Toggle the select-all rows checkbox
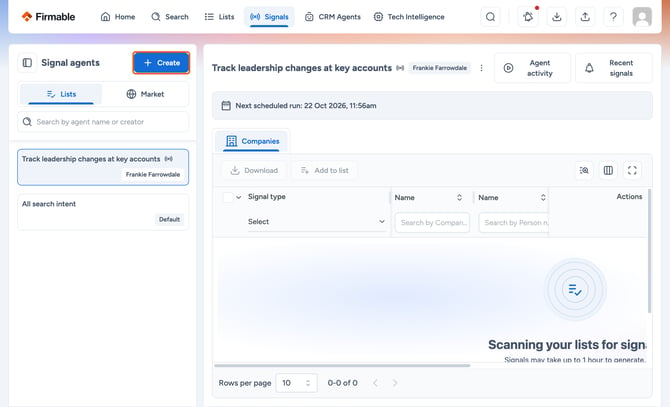 228,197
